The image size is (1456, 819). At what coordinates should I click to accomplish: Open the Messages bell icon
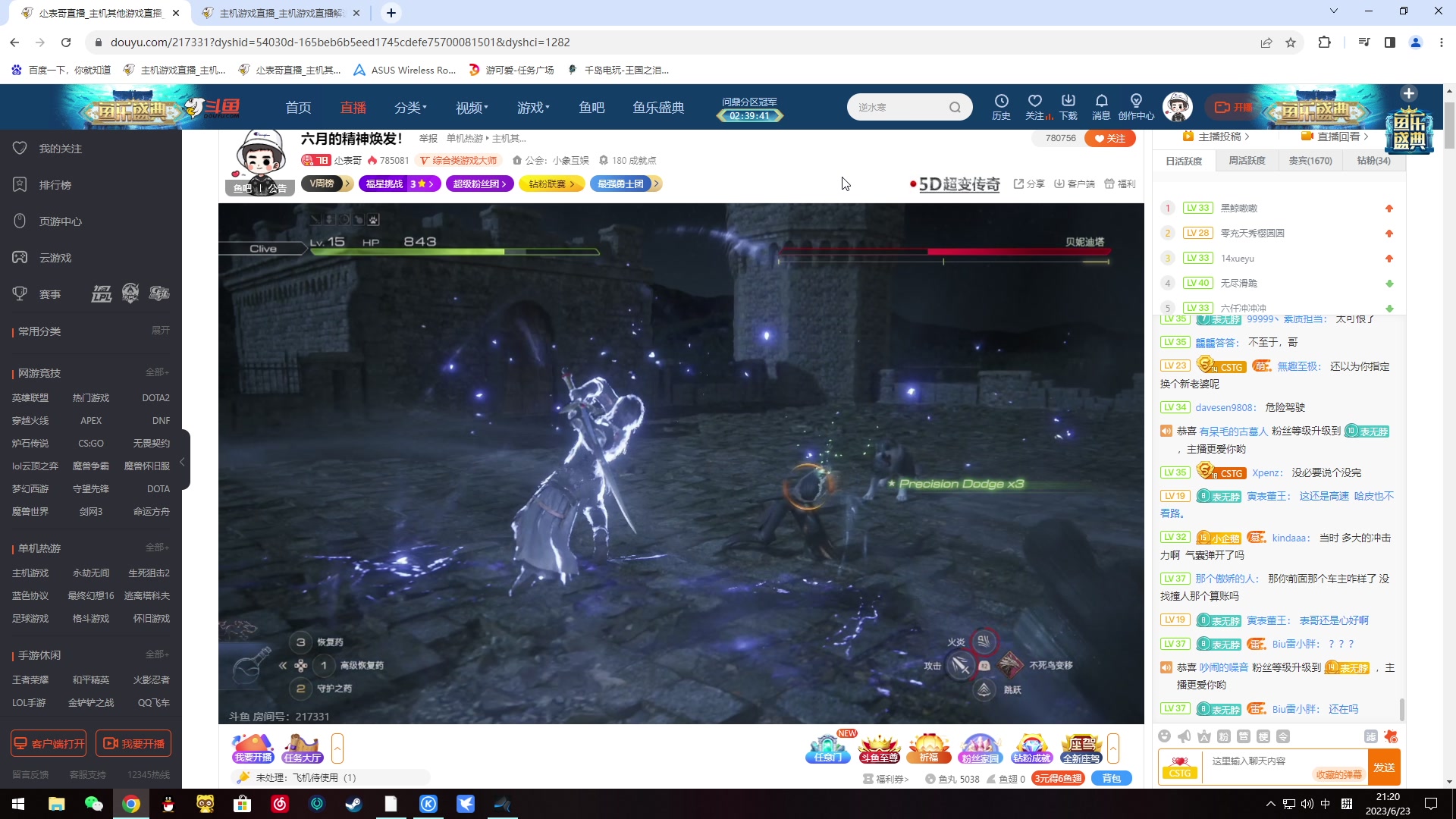point(1101,107)
